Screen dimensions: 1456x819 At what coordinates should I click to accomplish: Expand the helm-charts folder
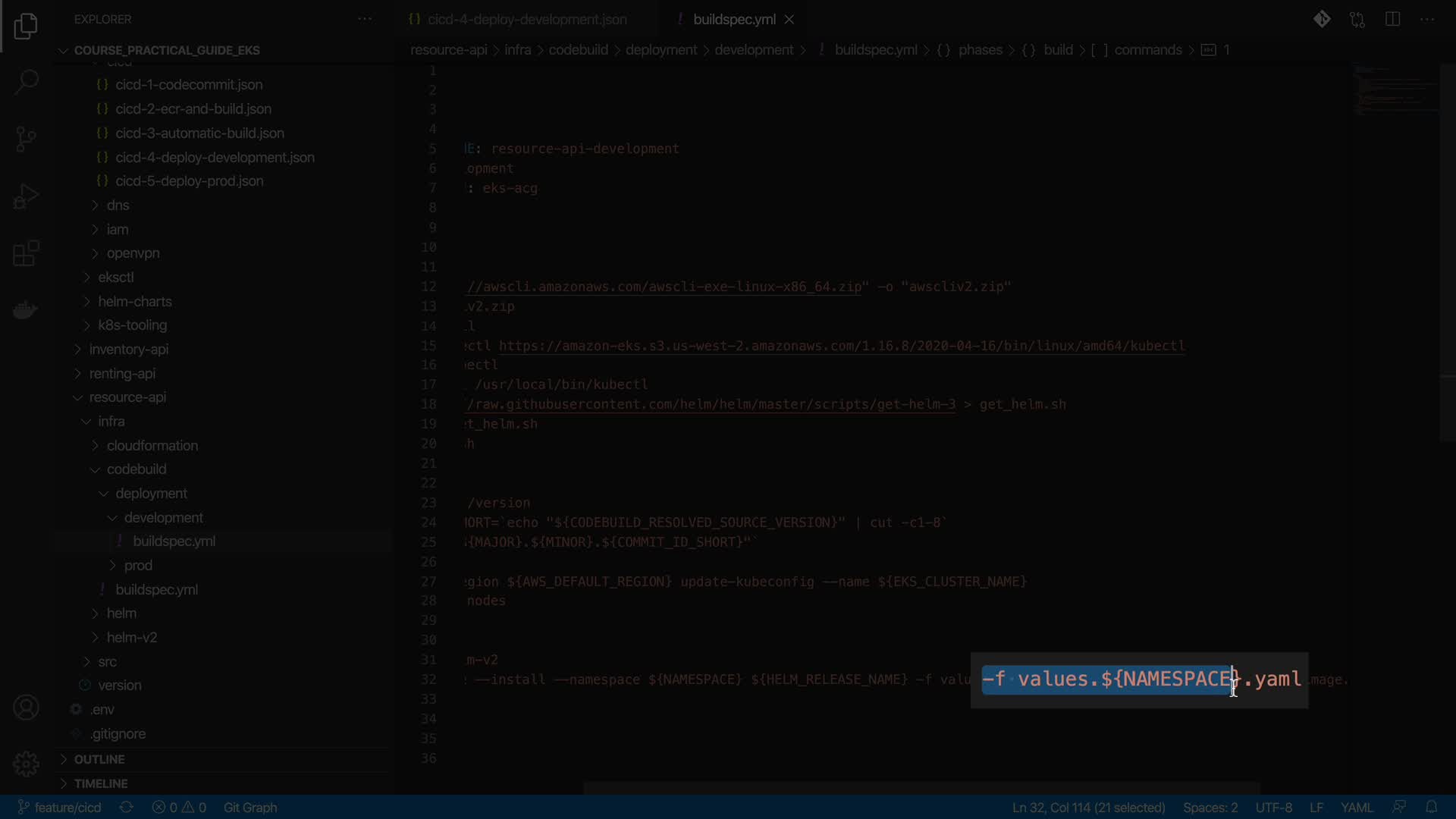point(134,301)
